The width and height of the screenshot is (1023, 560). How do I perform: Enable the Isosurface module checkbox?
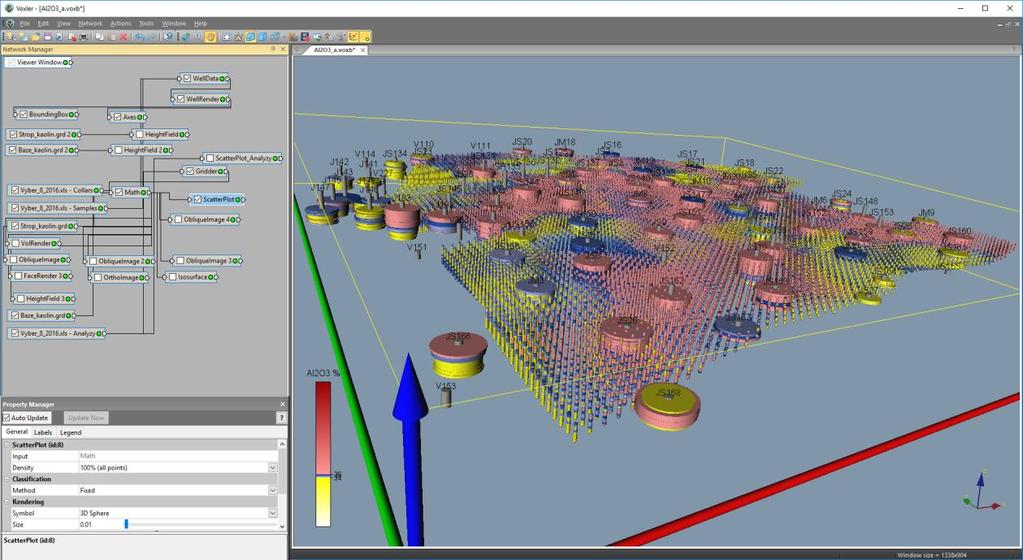(172, 277)
